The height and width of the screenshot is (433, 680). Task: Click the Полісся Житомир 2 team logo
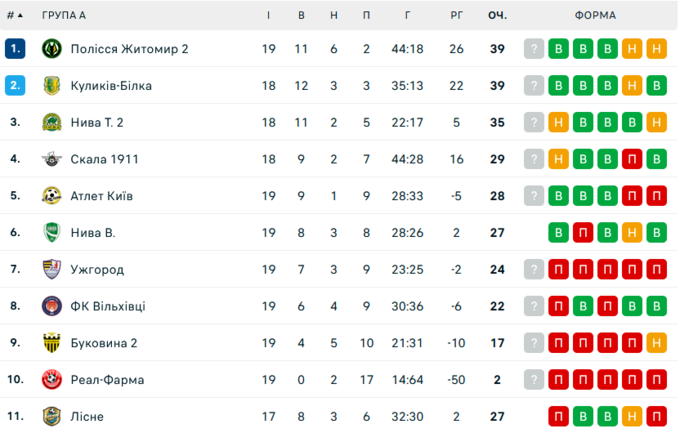pos(52,49)
